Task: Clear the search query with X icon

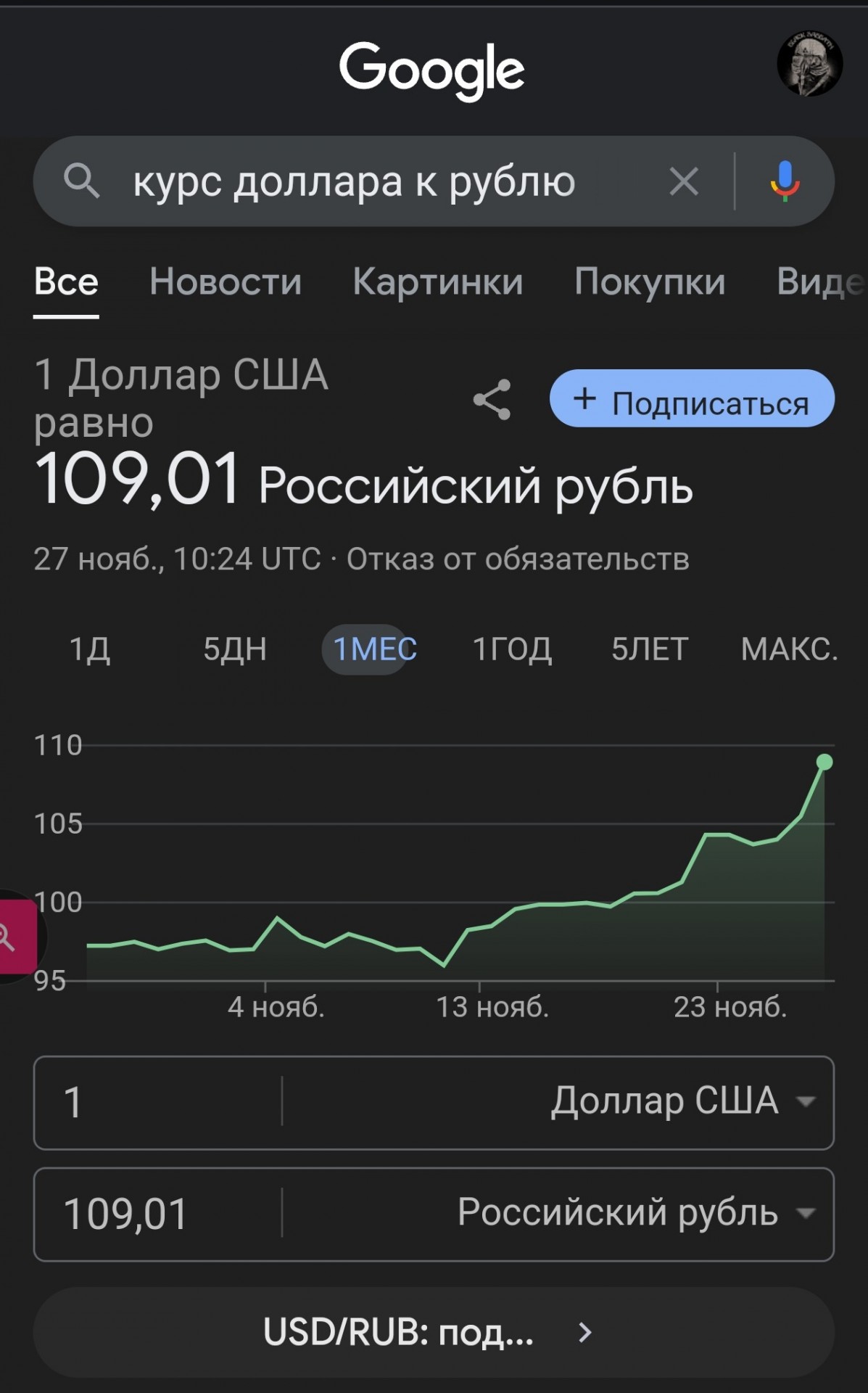Action: point(684,181)
